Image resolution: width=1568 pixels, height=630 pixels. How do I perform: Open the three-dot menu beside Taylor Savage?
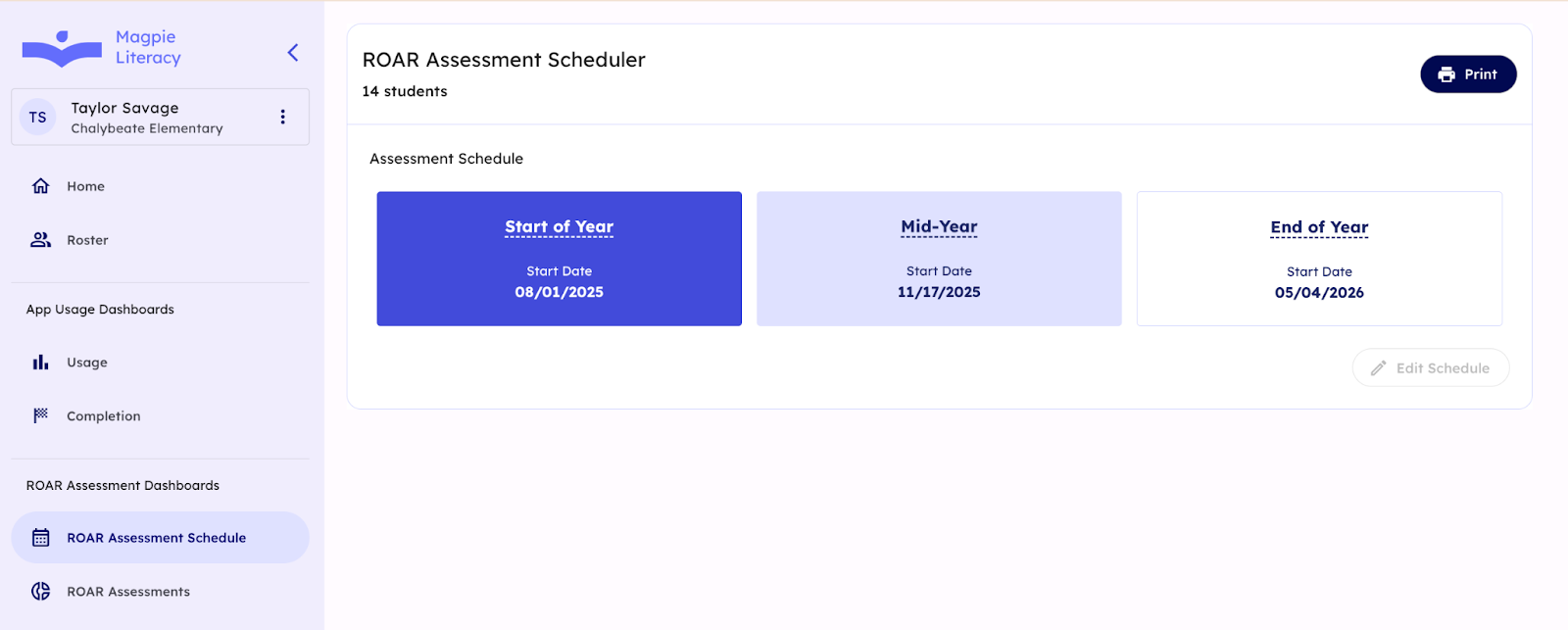[x=282, y=118]
